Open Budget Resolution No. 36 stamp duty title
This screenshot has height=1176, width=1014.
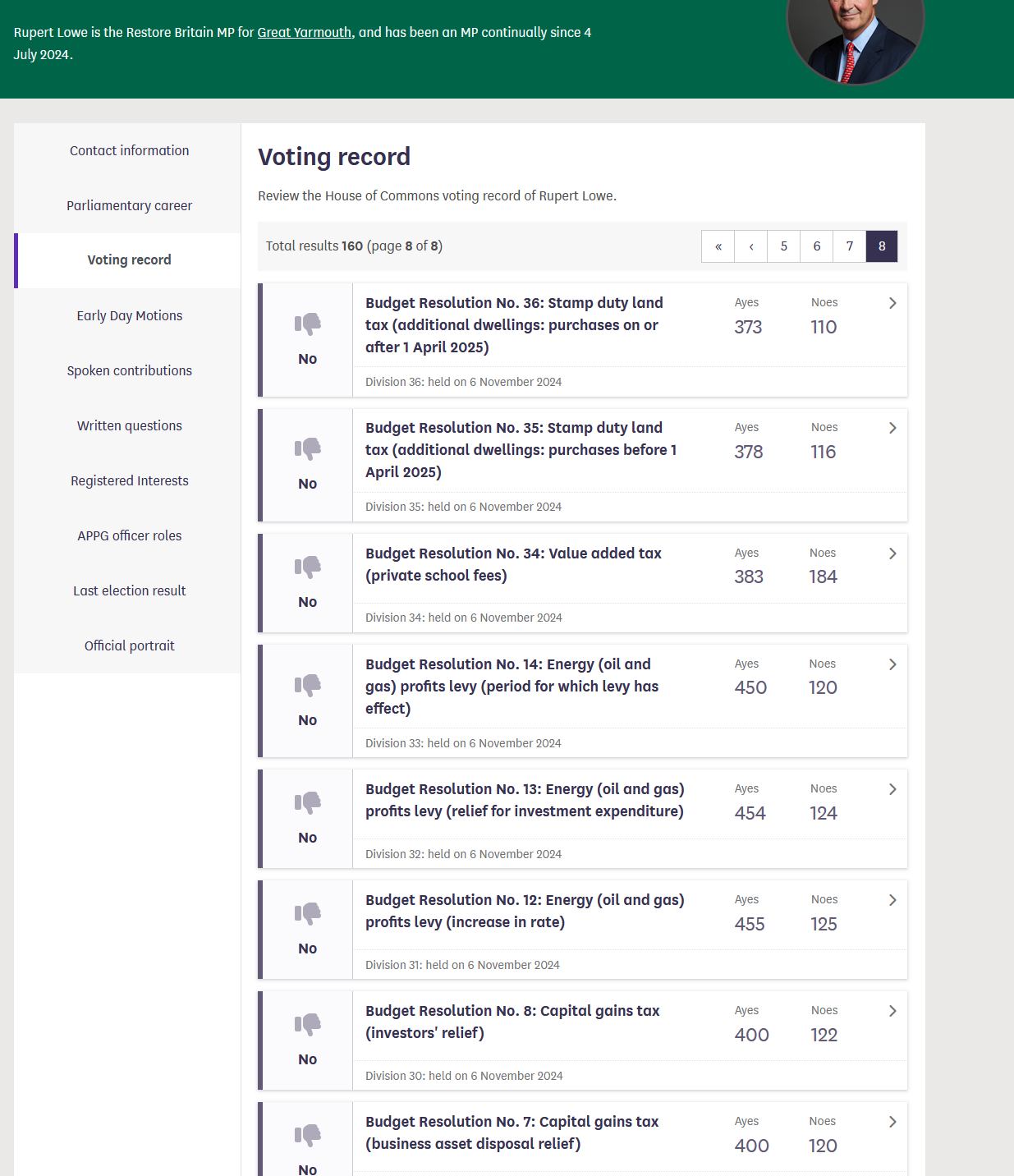point(514,325)
